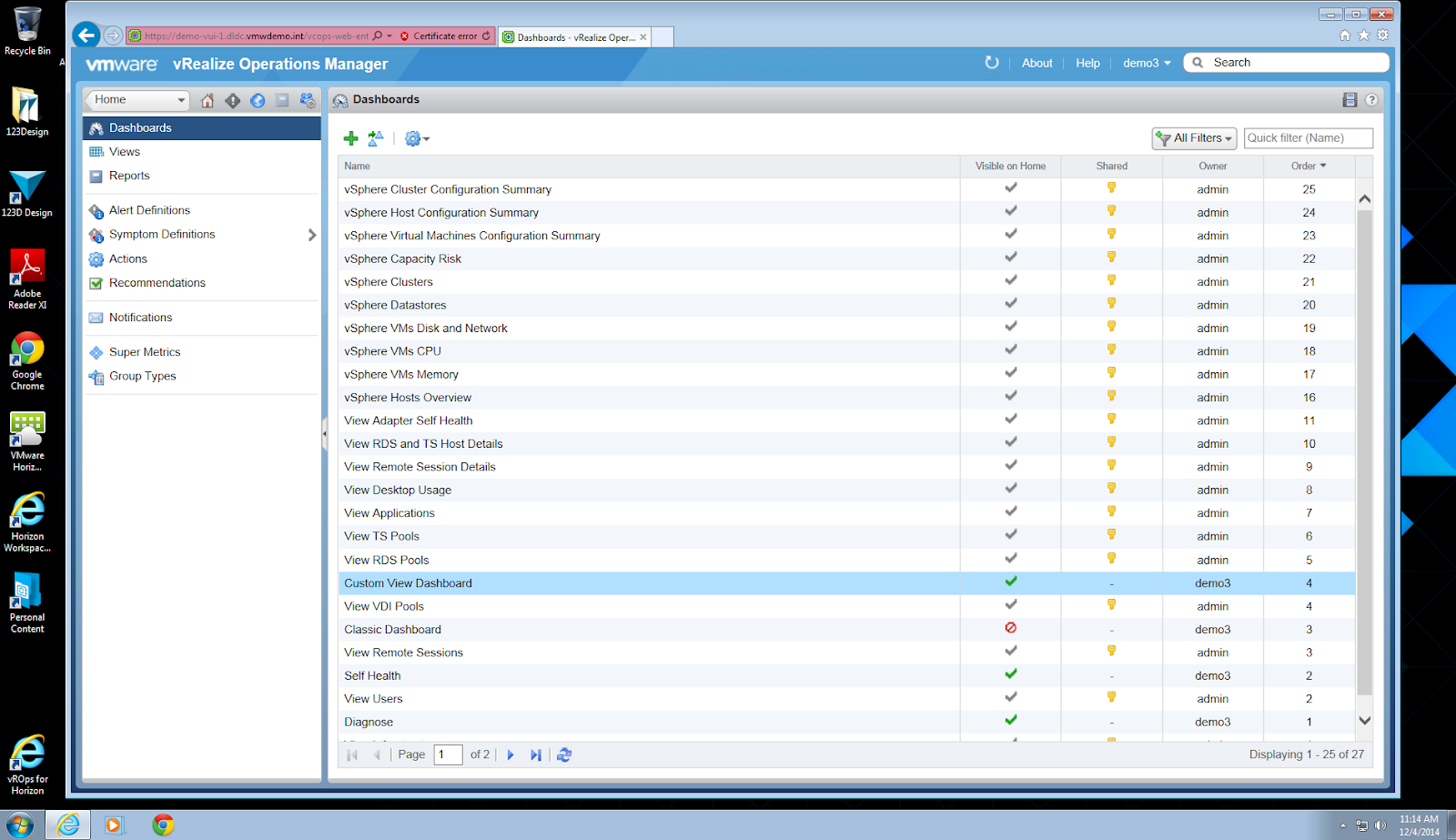Go to the next page of dashboards
The image size is (1456, 840).
pyautogui.click(x=511, y=755)
